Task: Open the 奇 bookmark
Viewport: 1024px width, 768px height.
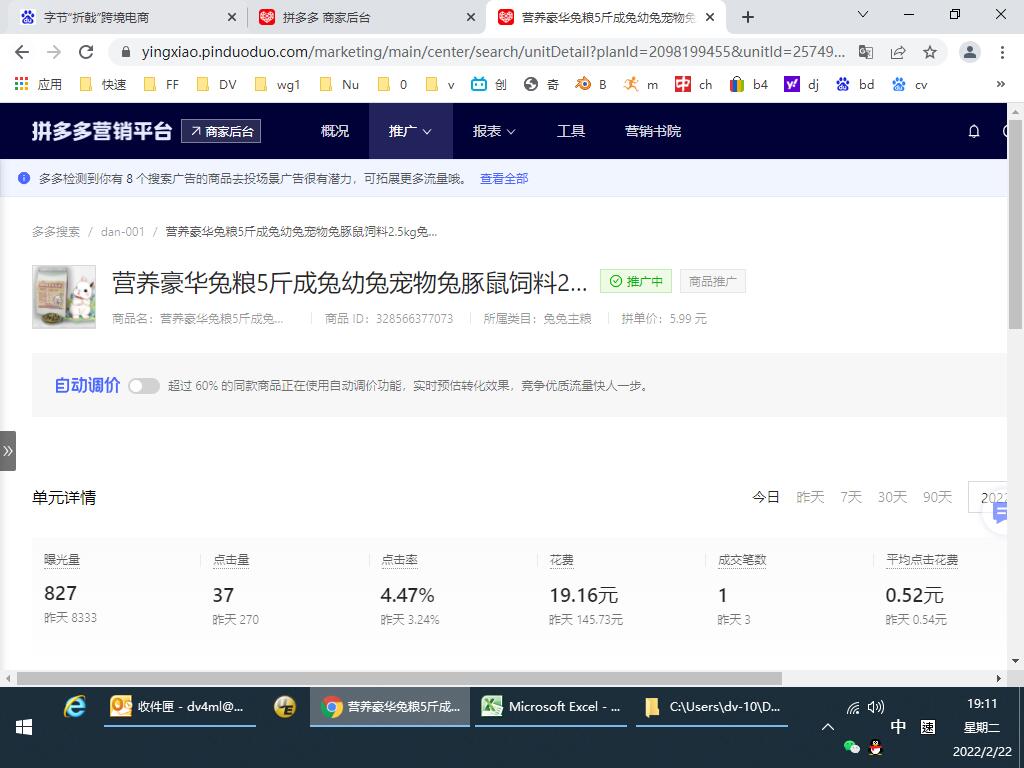Action: point(541,84)
